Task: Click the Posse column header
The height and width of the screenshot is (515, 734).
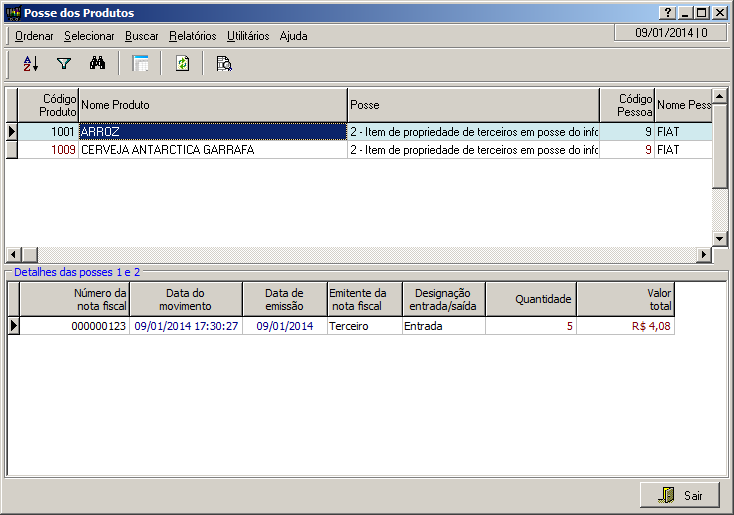Action: (472, 105)
